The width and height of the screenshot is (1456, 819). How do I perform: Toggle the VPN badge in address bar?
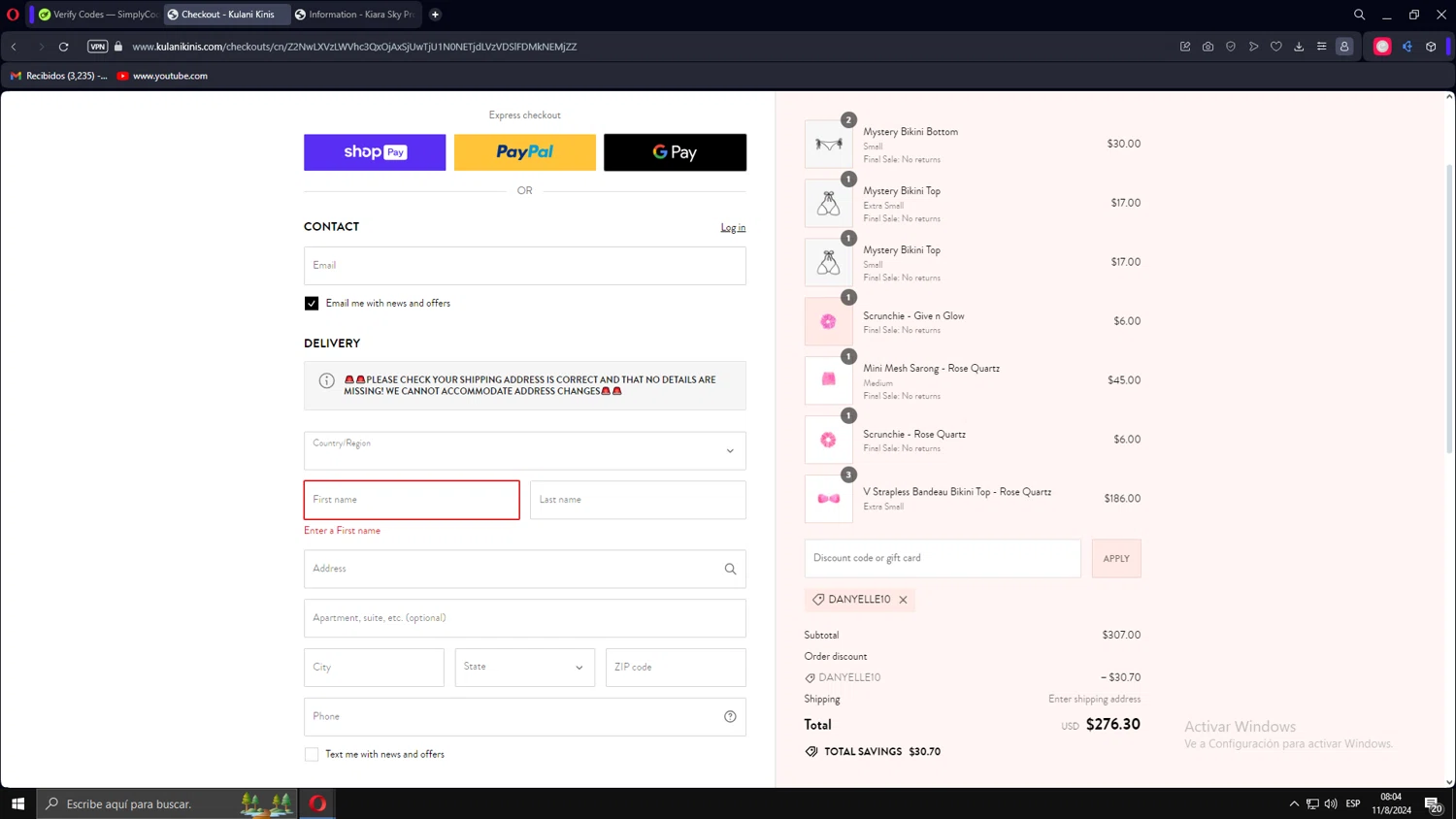pos(98,47)
